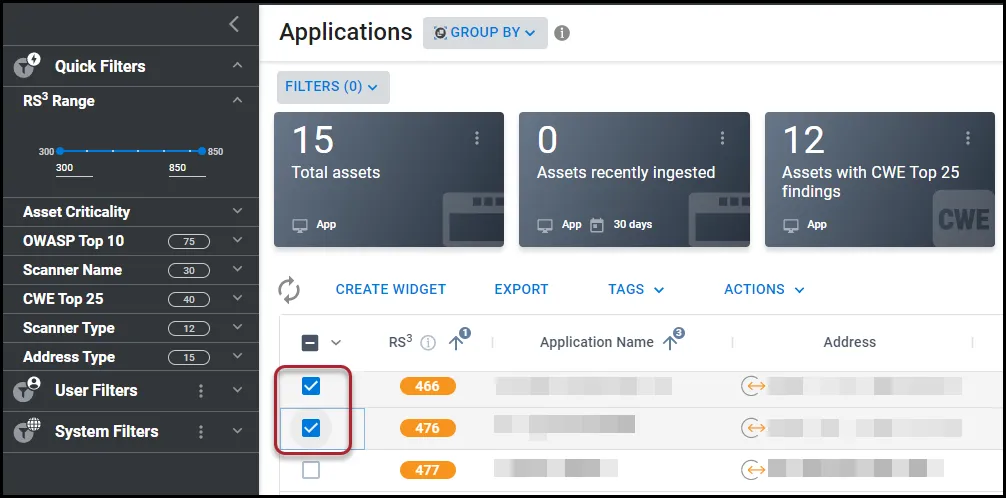This screenshot has width=1006, height=498.
Task: Click the address arrow icon in row 476
Action: pyautogui.click(x=753, y=428)
